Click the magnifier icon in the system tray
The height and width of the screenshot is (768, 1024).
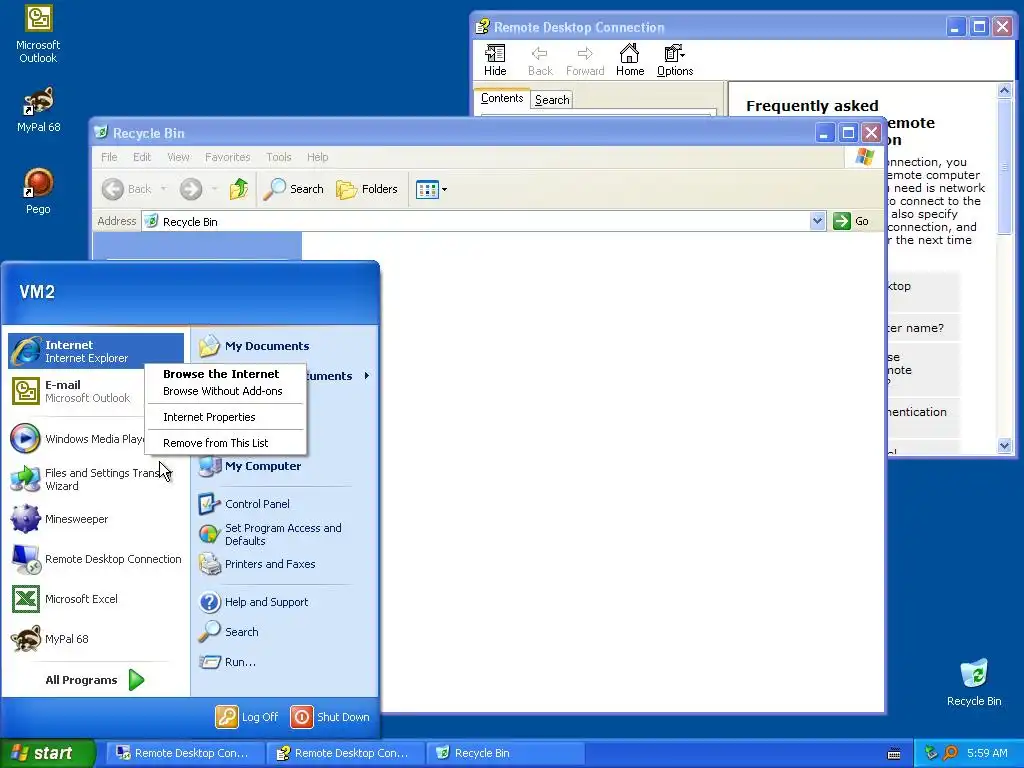click(950, 753)
